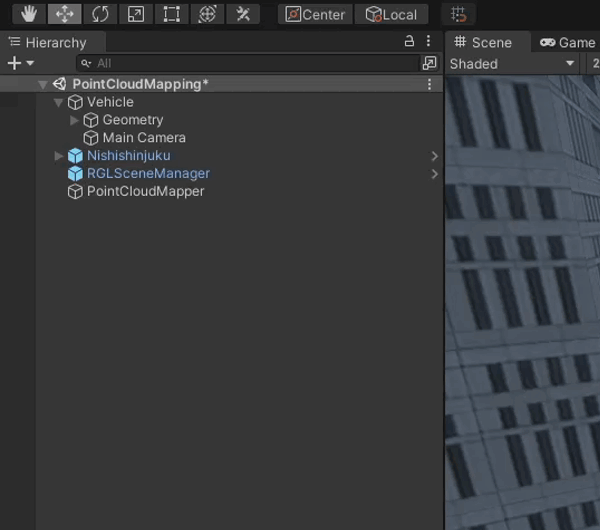Viewport: 600px width, 530px height.
Task: Select the Rect tool
Action: coord(172,14)
